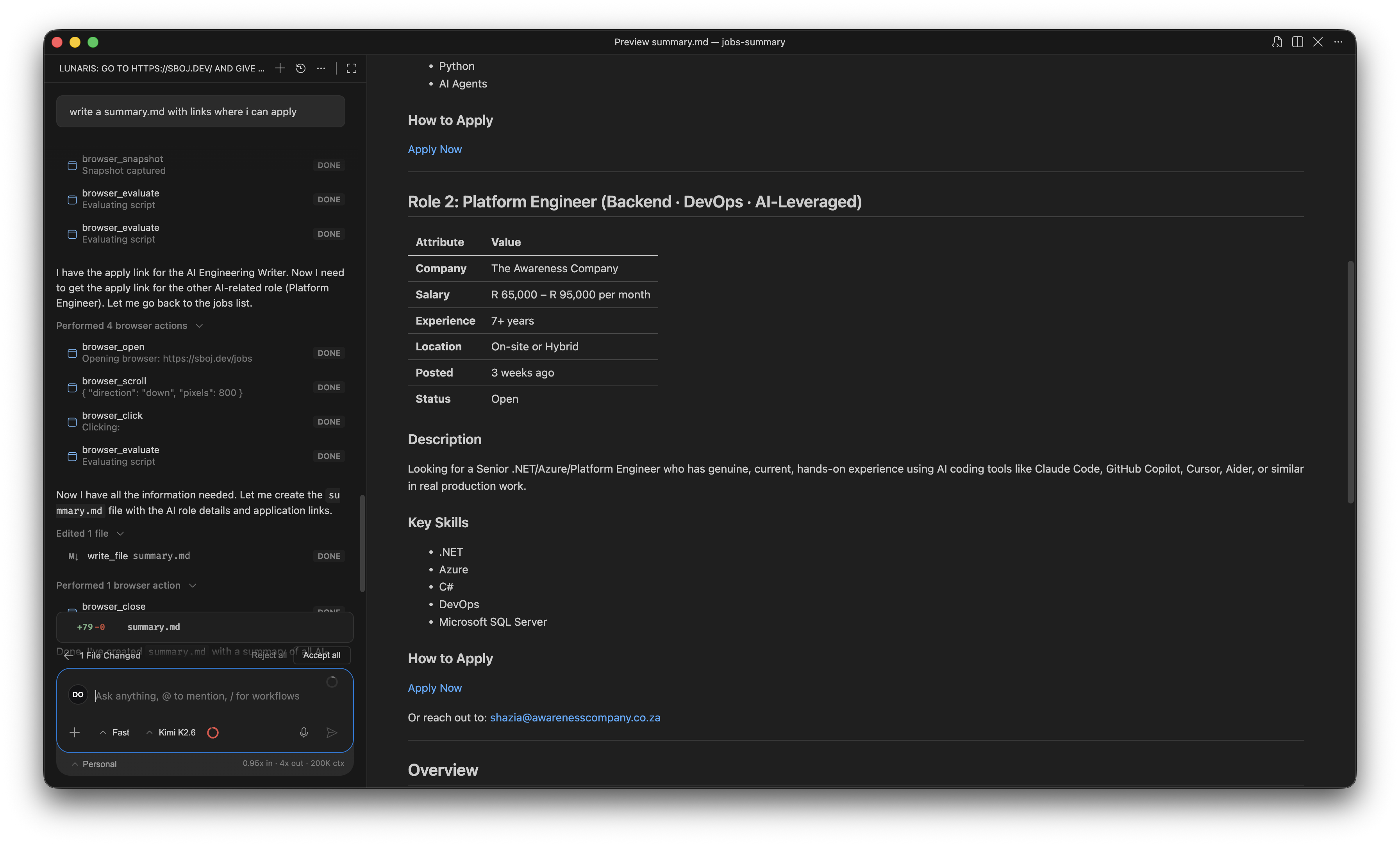
Task: Click the browser_open tool icon
Action: (x=72, y=353)
